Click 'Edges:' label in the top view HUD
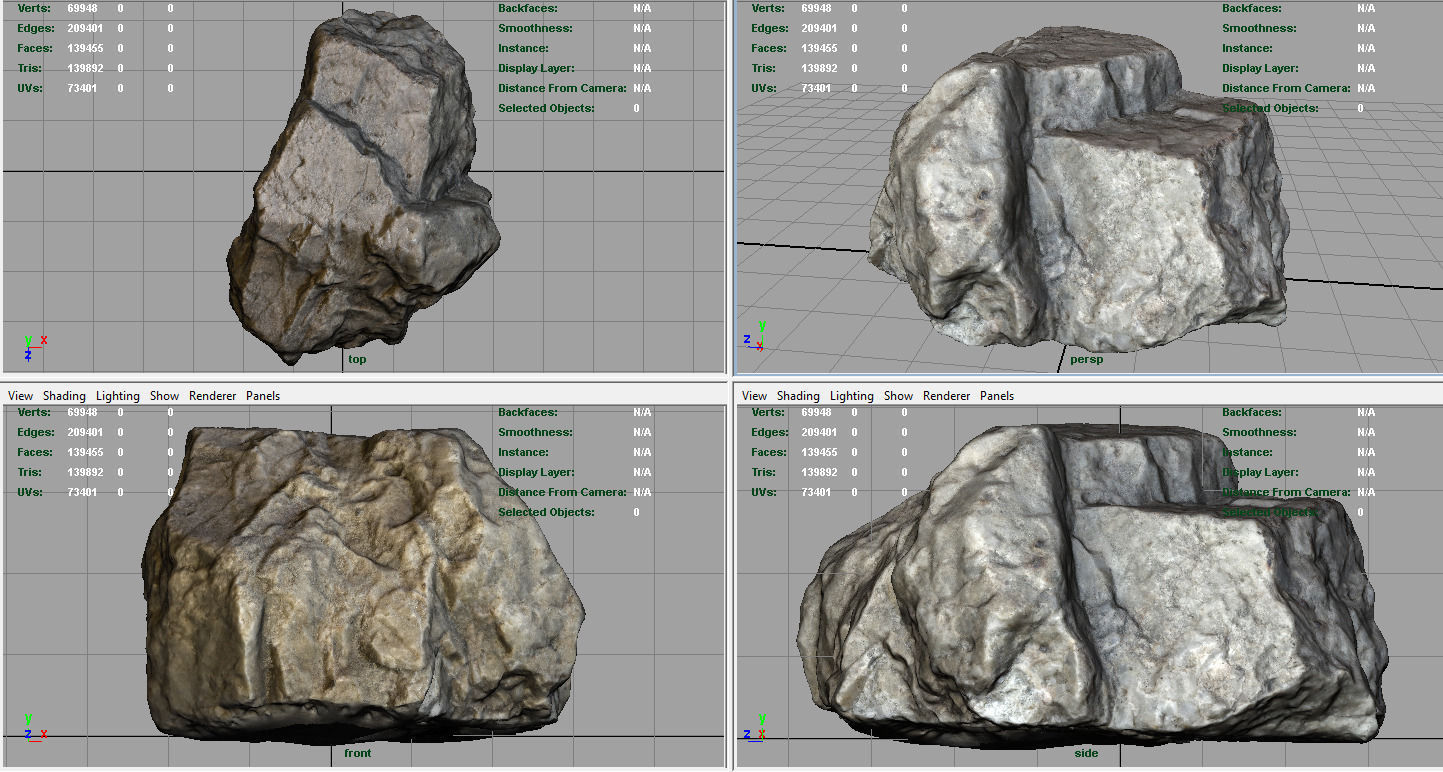Viewport: 1443px width, 772px height. pyautogui.click(x=35, y=28)
